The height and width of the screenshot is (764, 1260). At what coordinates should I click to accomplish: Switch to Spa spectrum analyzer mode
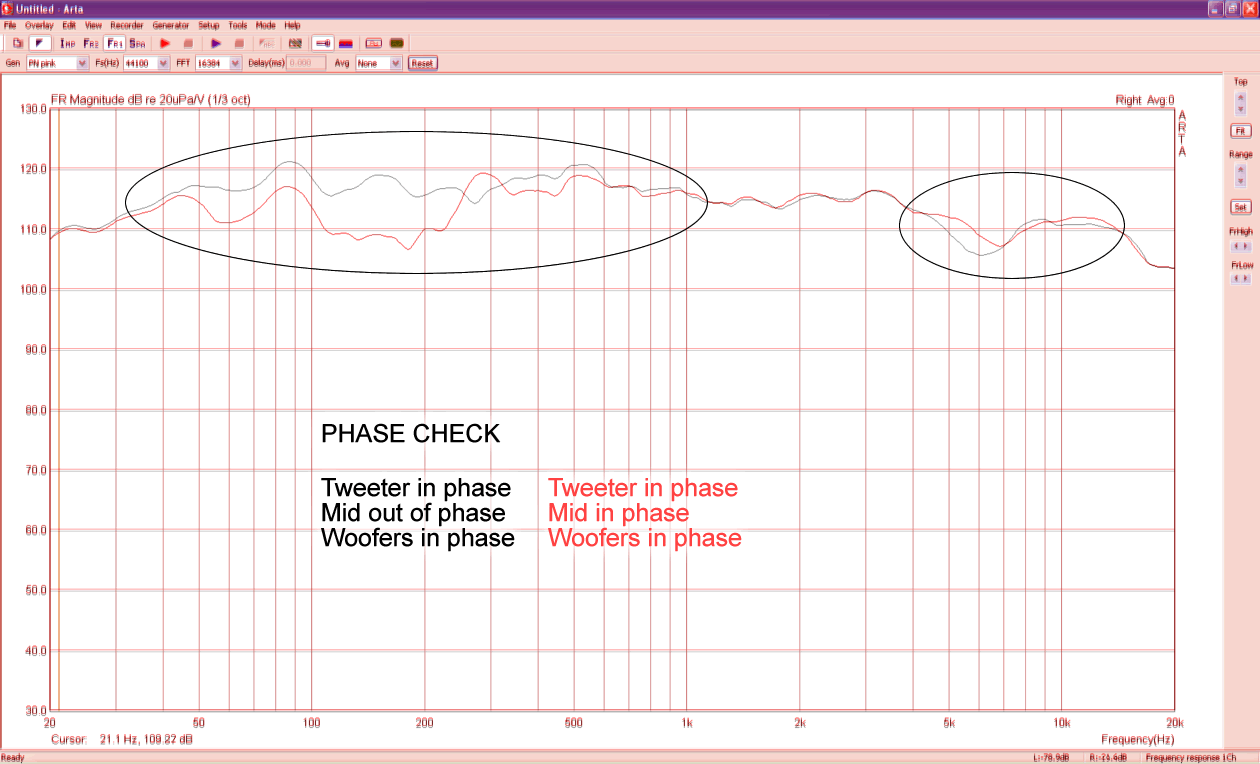click(137, 43)
